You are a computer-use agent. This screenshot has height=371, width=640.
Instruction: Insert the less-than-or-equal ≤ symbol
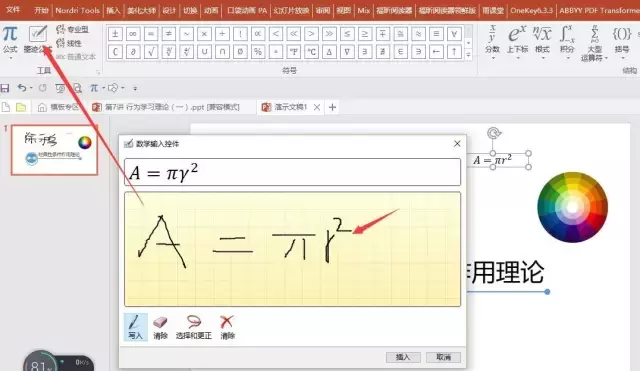(347, 34)
